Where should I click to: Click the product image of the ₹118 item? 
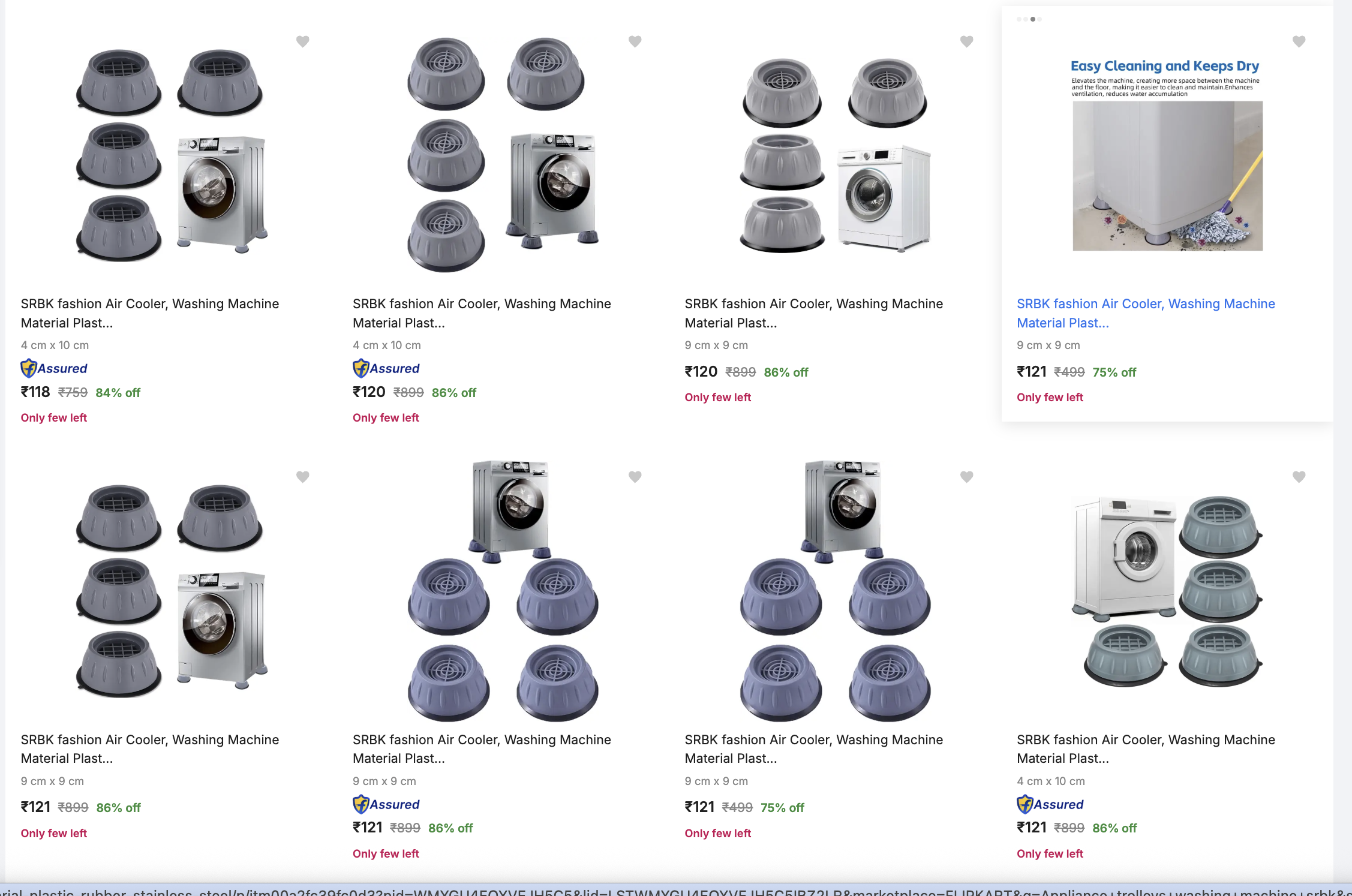click(171, 156)
